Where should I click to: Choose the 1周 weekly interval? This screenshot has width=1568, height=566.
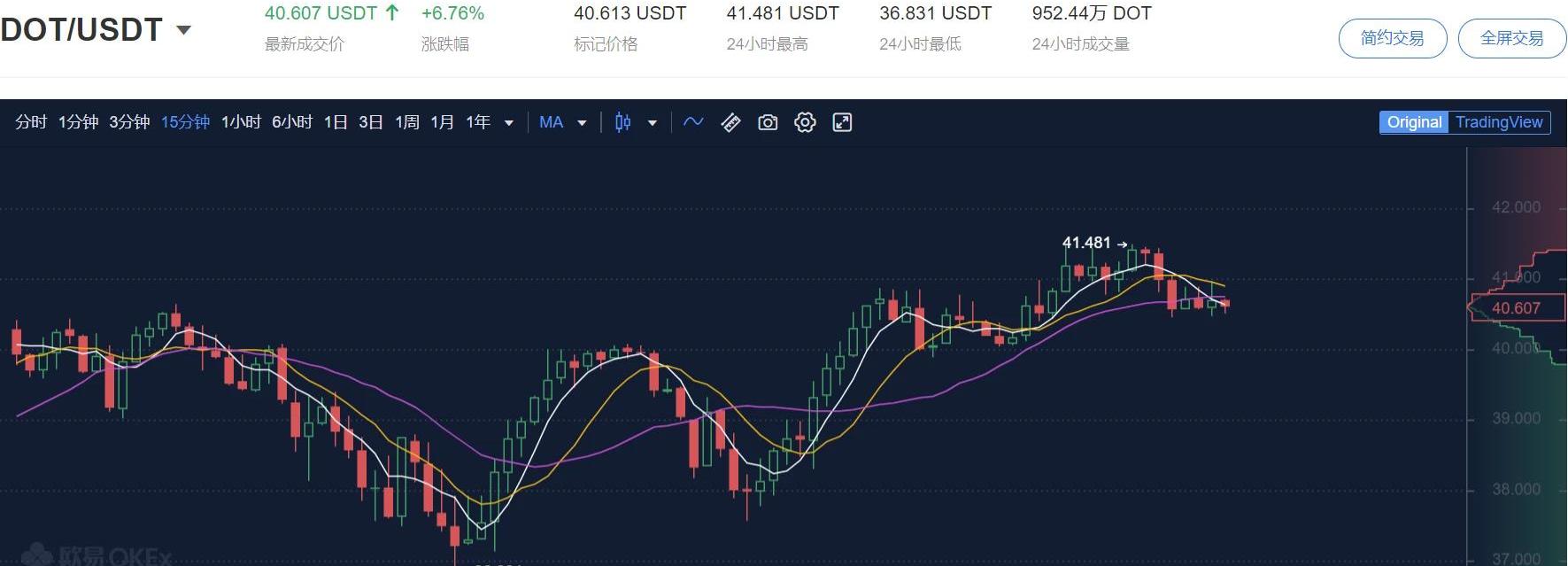[x=407, y=122]
